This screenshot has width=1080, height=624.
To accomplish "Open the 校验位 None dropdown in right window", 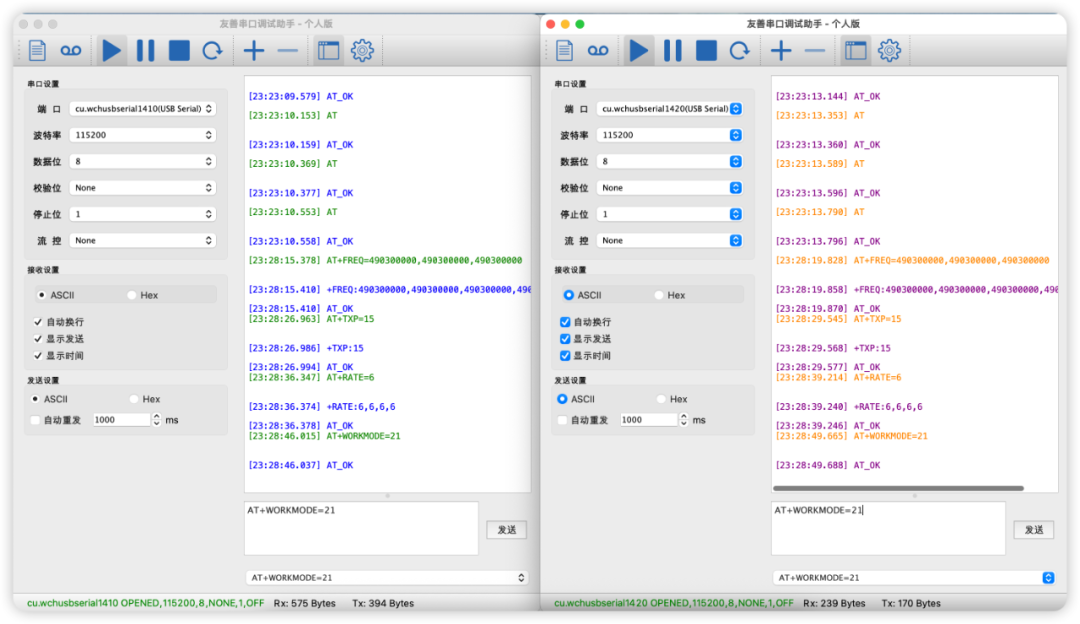I will pyautogui.click(x=669, y=188).
